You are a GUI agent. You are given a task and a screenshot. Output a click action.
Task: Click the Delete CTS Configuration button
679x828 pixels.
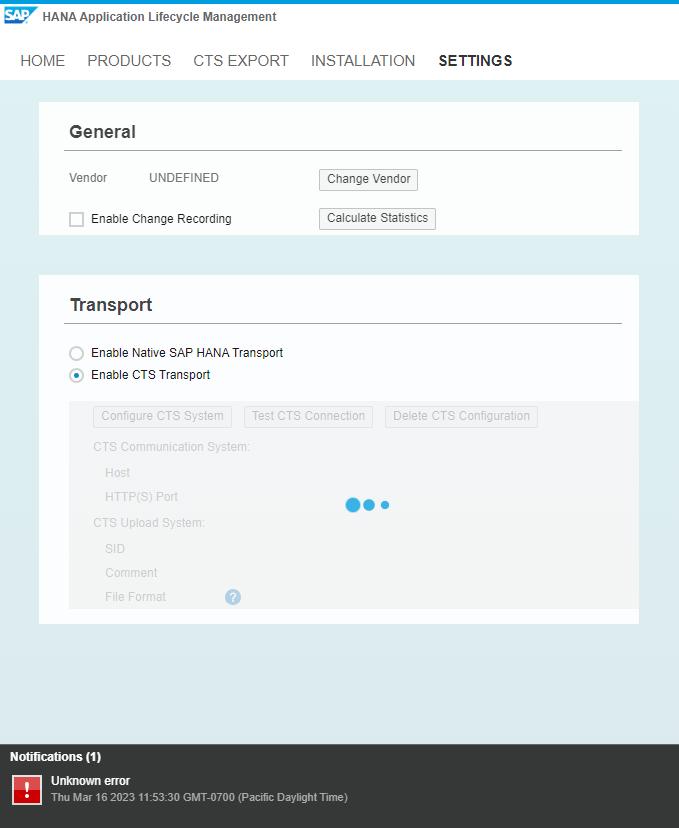coord(461,417)
